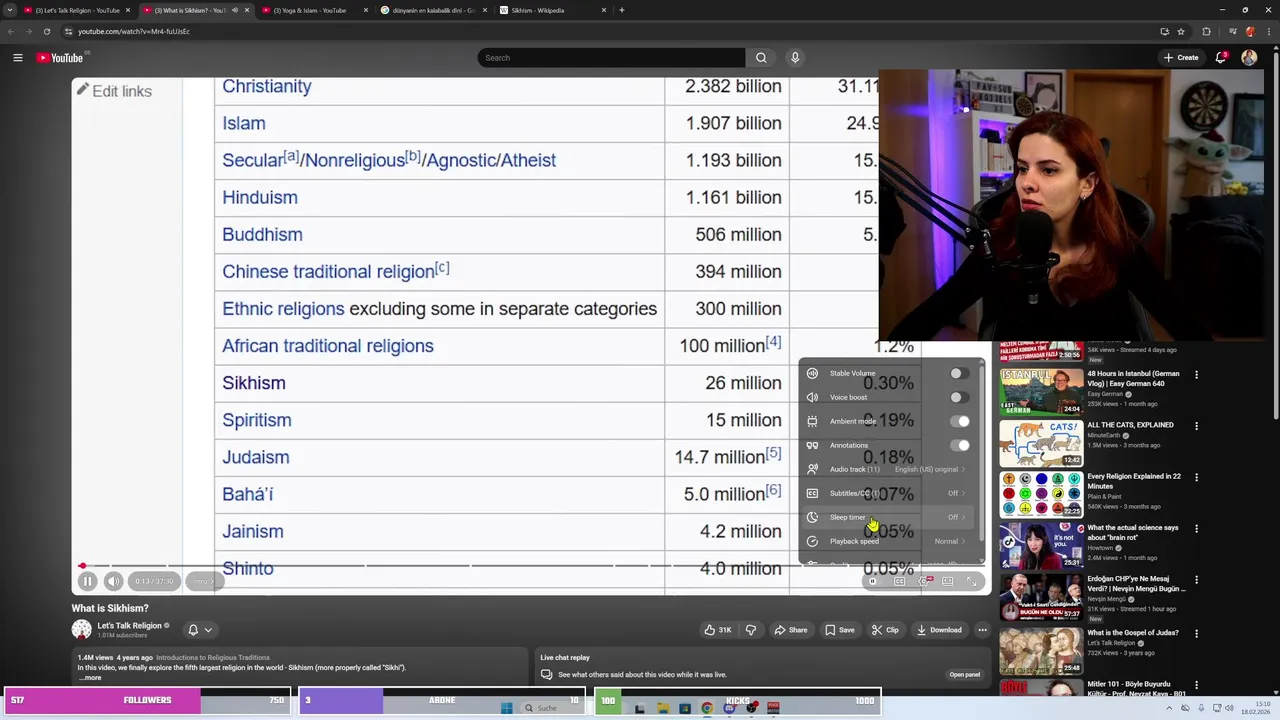Viewport: 1280px width, 720px height.
Task: Open the Let's Talk Religion channel name
Action: pyautogui.click(x=129, y=626)
